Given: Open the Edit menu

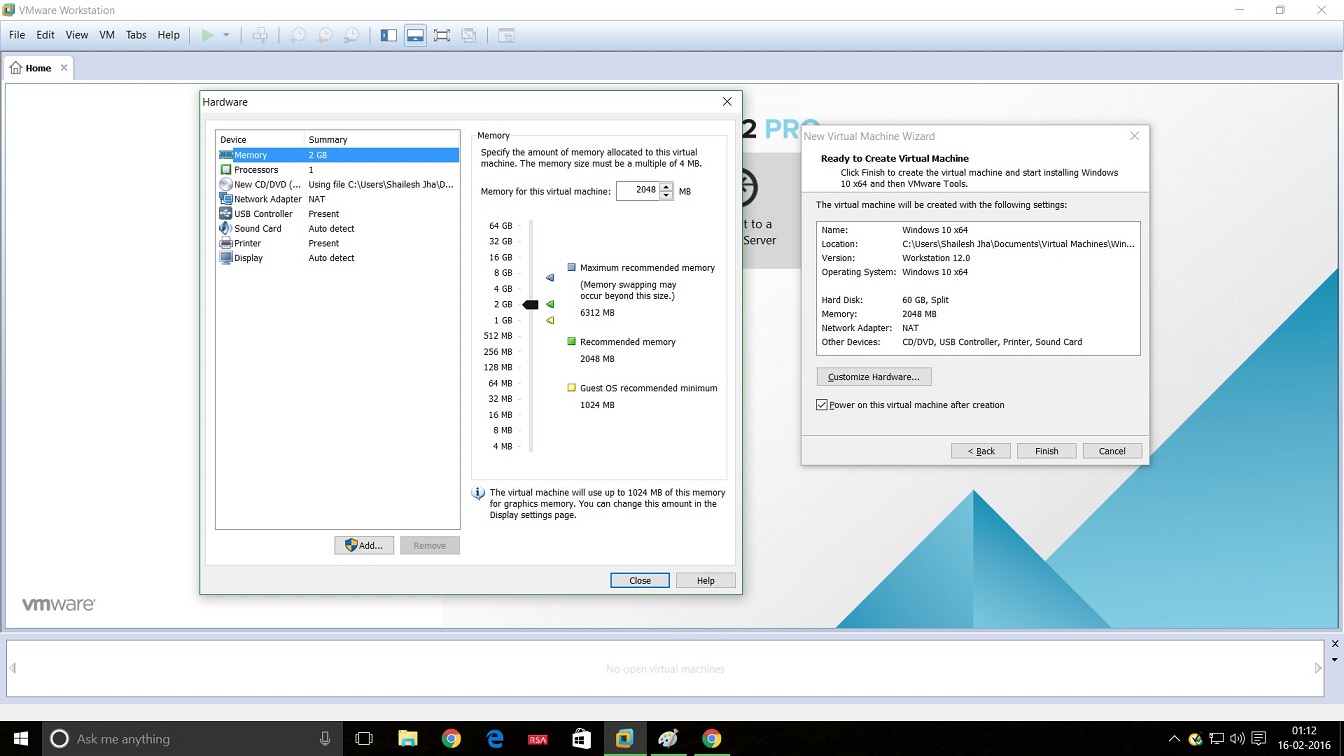Looking at the screenshot, I should 46,35.
